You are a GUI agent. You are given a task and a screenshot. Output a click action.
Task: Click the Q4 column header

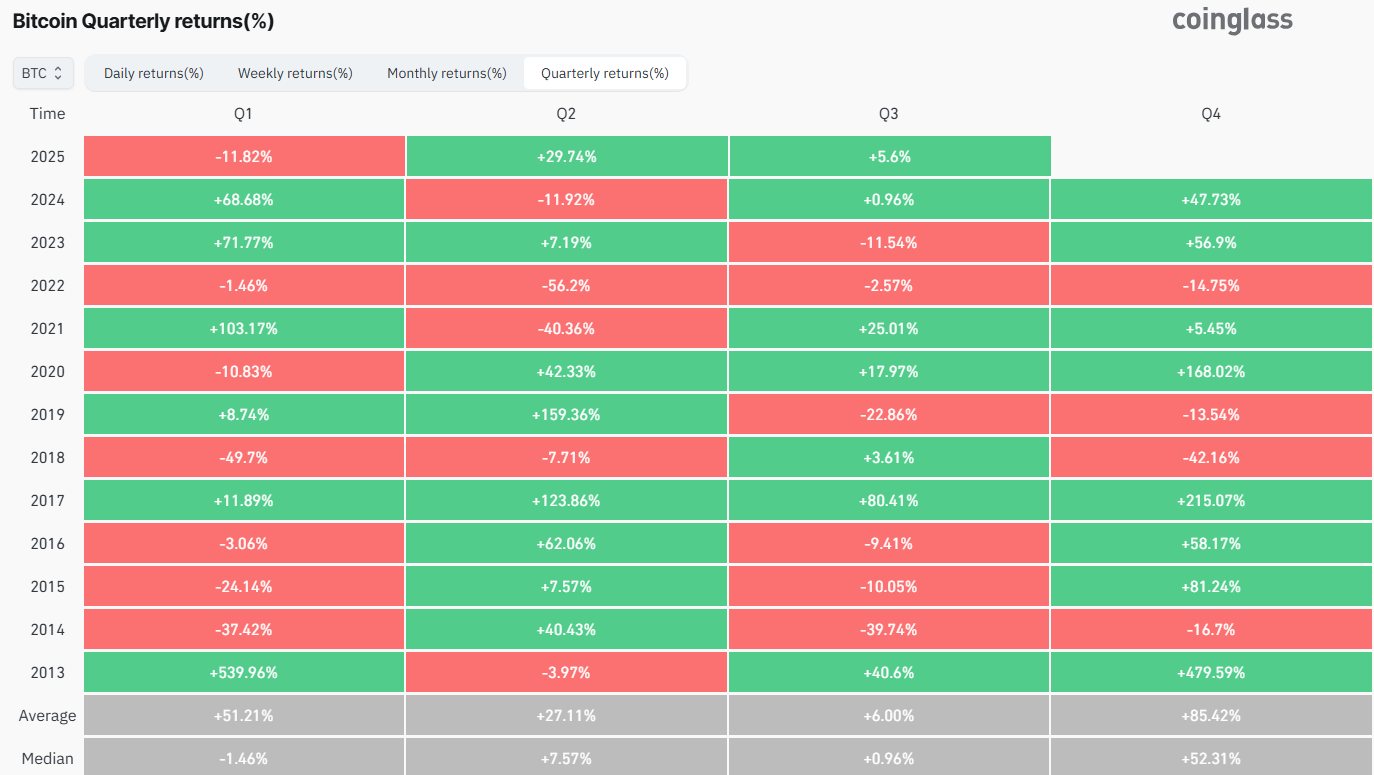[1211, 114]
